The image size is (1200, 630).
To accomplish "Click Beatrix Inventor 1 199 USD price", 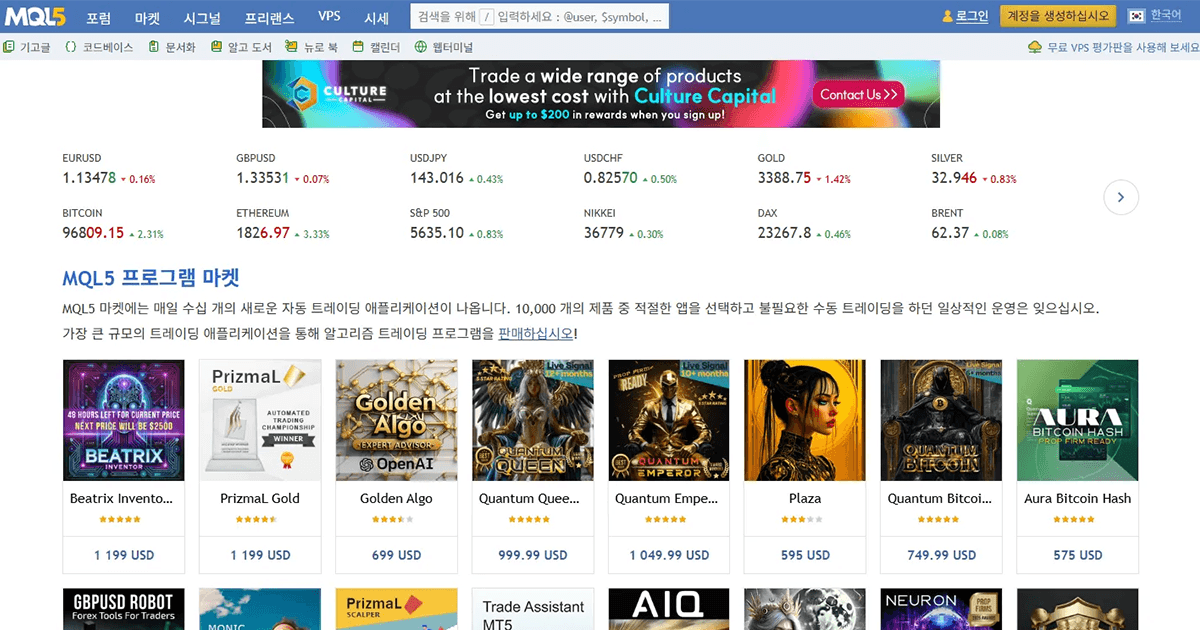I will (x=124, y=555).
